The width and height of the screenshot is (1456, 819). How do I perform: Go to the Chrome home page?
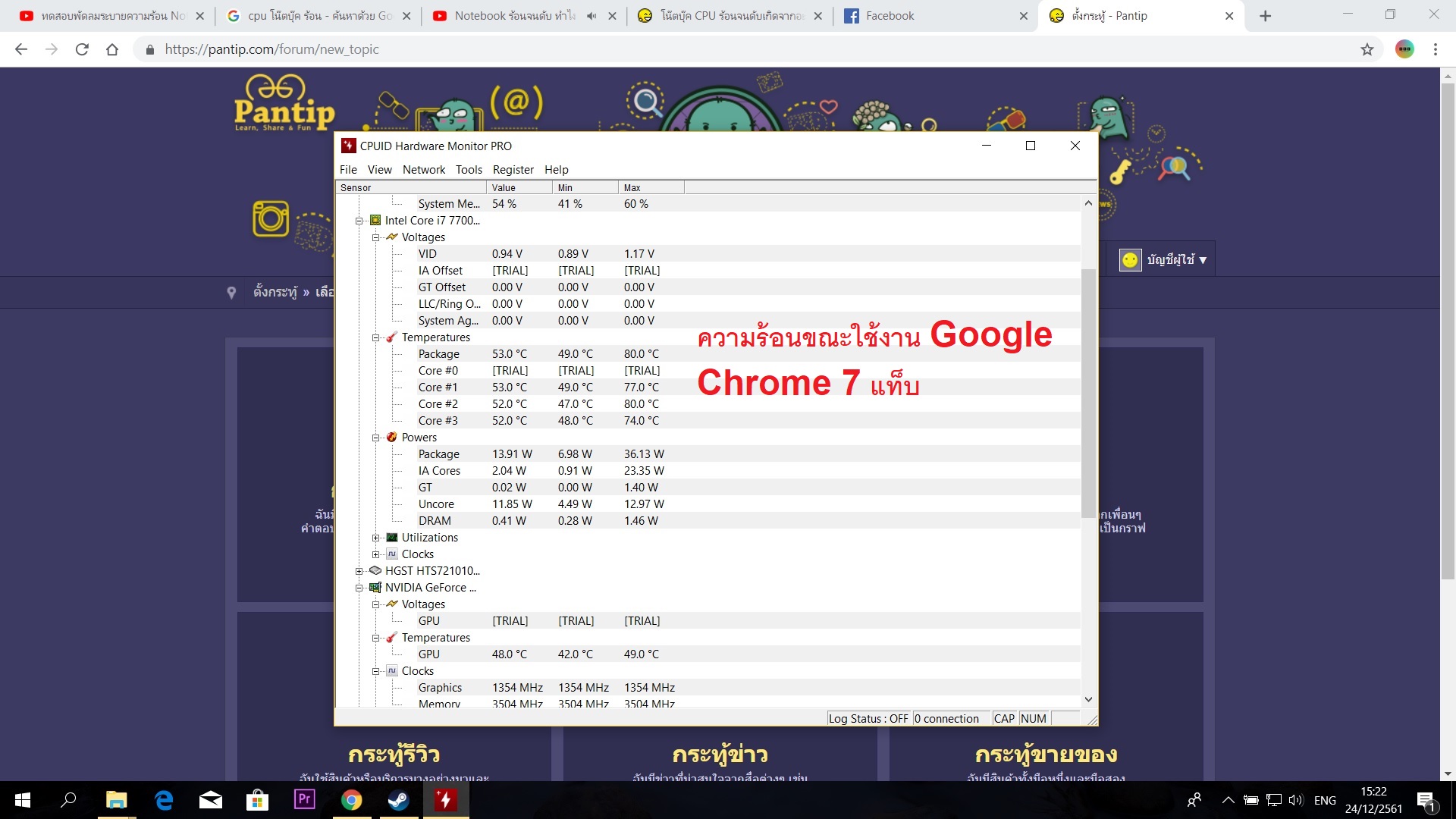[112, 49]
